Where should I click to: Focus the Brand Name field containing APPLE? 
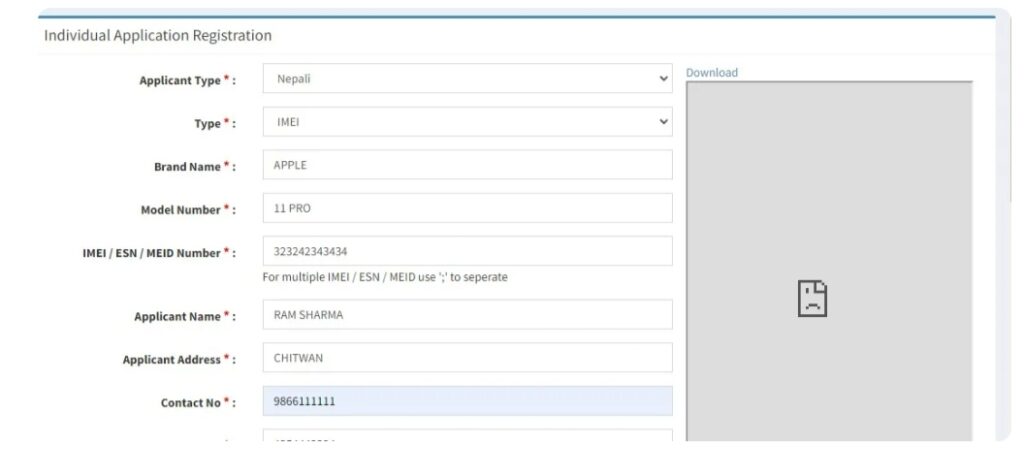coord(467,165)
